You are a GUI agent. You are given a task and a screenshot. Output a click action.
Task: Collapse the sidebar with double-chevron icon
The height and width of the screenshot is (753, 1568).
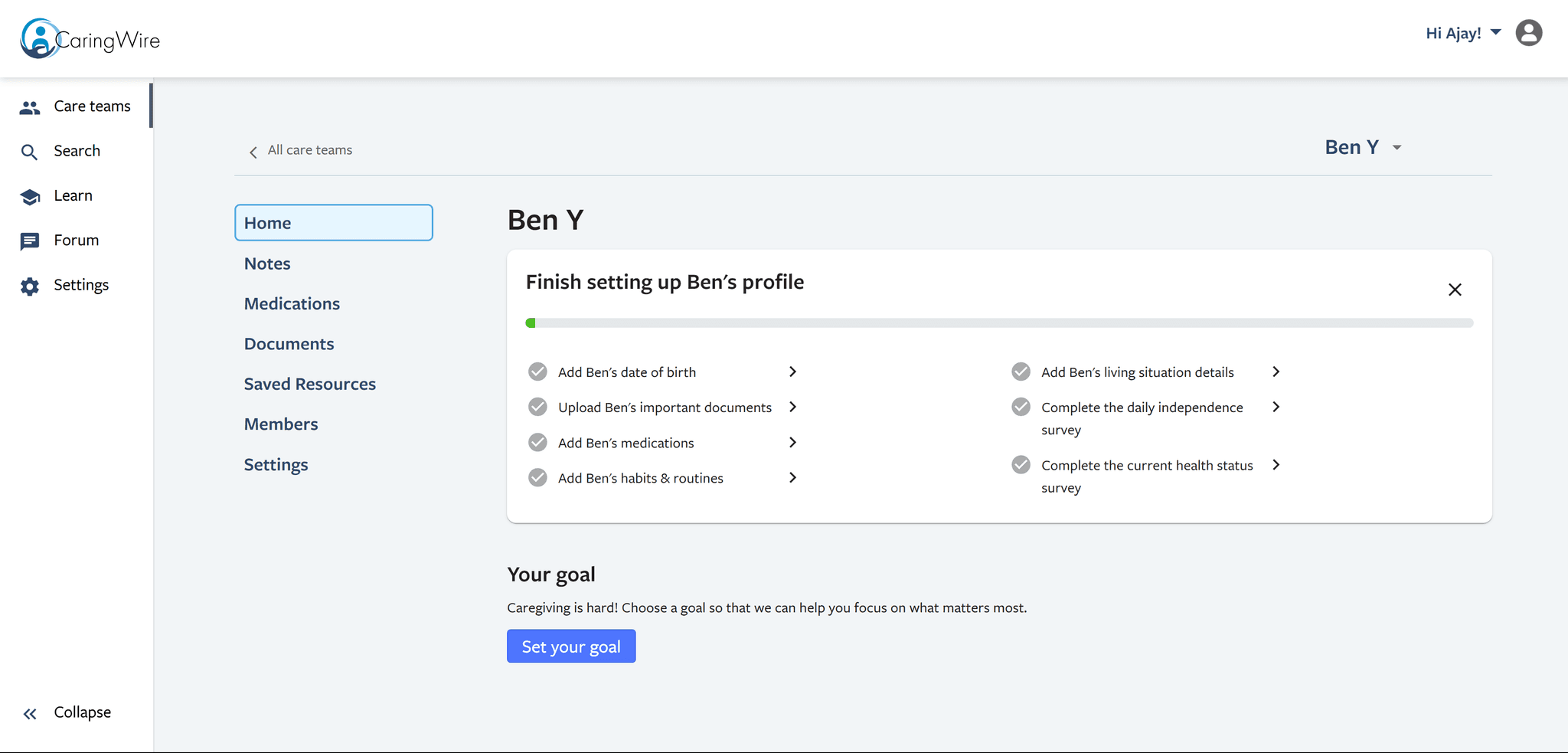pos(30,714)
